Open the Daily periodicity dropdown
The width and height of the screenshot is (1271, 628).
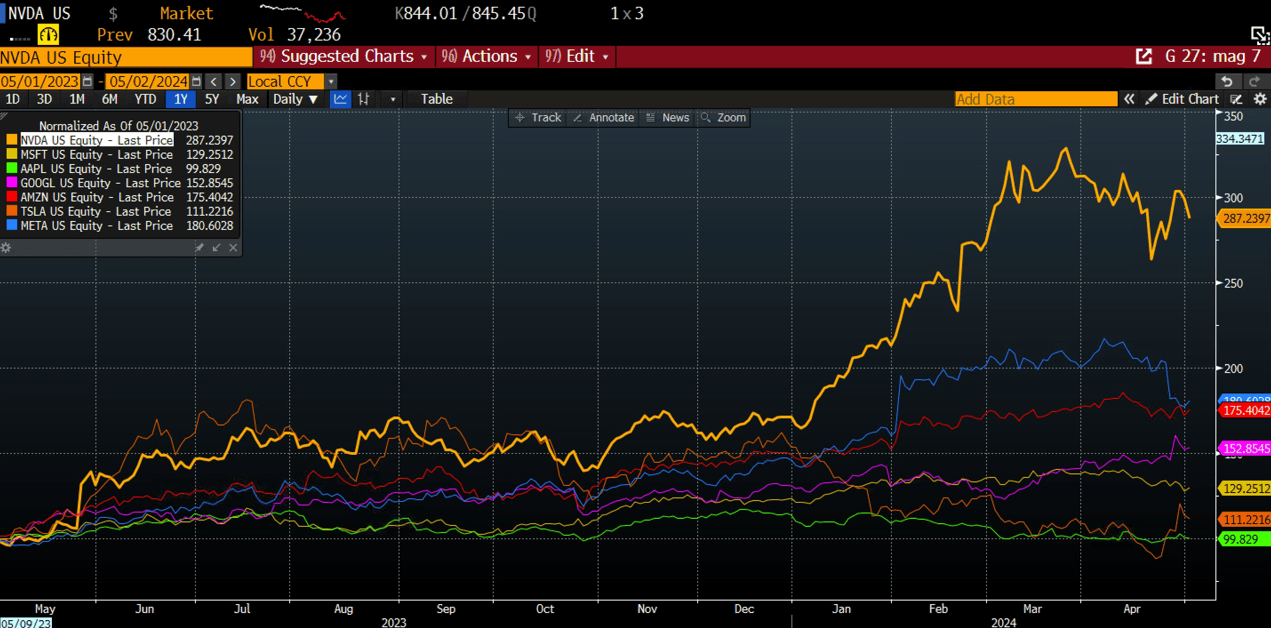point(296,99)
